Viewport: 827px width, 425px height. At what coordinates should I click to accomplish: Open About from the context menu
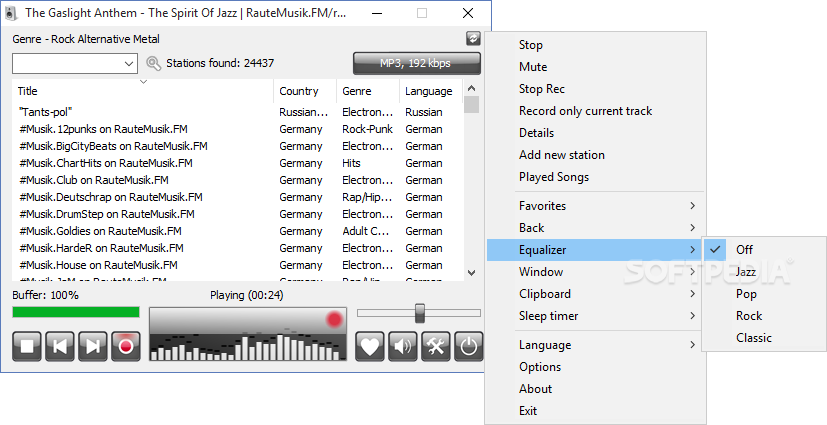pos(595,389)
